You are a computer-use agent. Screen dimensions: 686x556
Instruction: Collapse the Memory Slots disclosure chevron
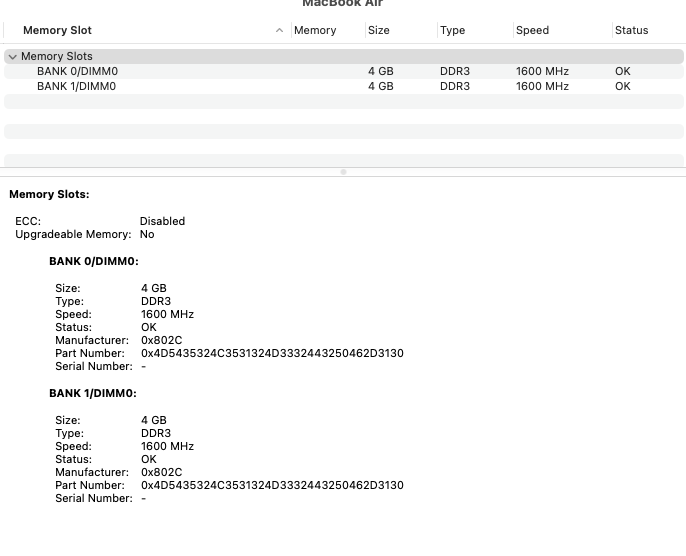(13, 57)
